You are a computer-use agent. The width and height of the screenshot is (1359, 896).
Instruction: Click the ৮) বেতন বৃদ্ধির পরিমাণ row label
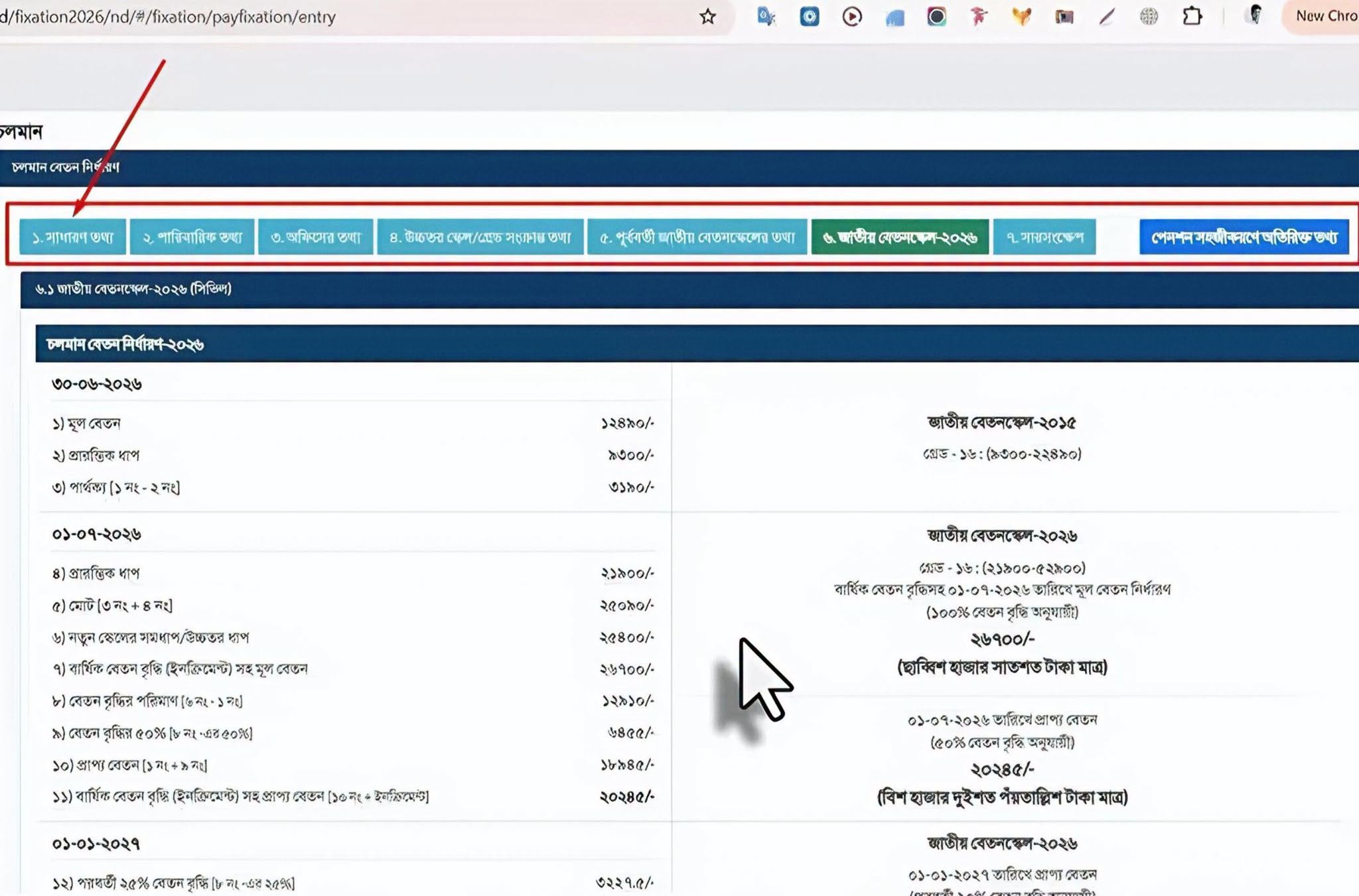pos(147,701)
